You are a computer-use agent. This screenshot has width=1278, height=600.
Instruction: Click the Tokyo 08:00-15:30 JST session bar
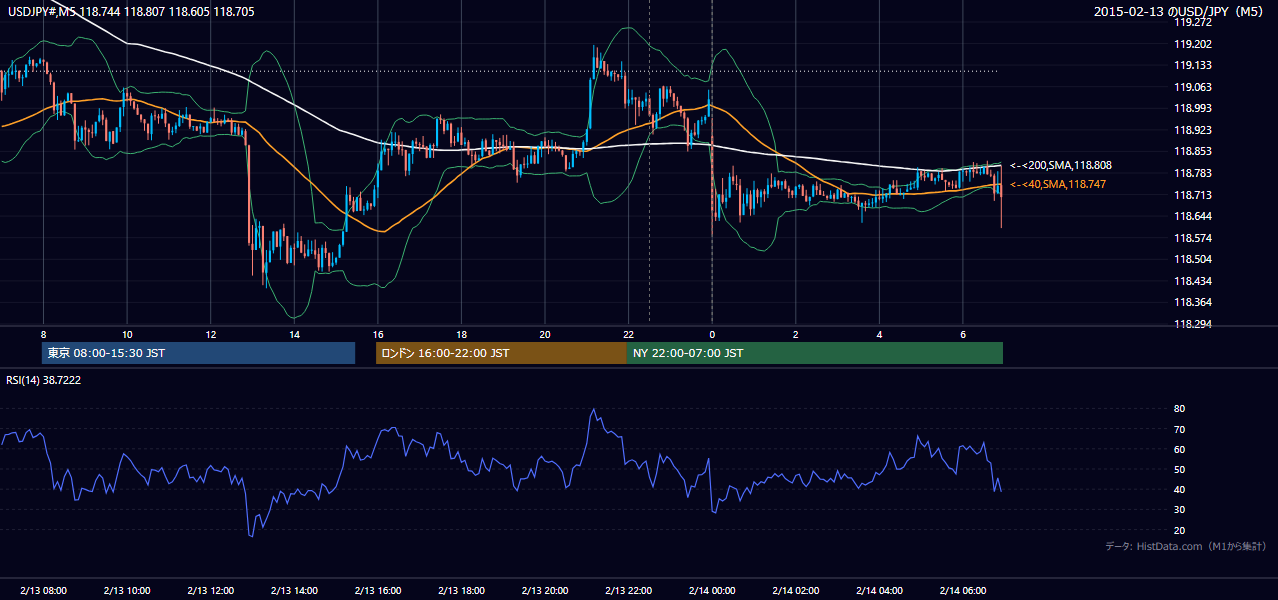point(199,353)
